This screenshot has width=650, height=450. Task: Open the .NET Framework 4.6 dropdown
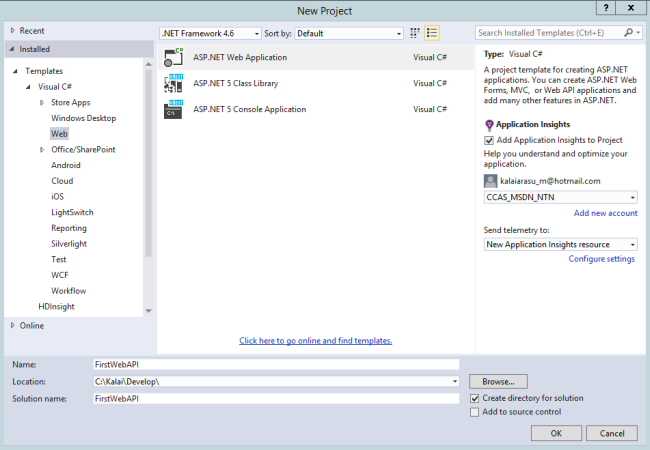[210, 34]
